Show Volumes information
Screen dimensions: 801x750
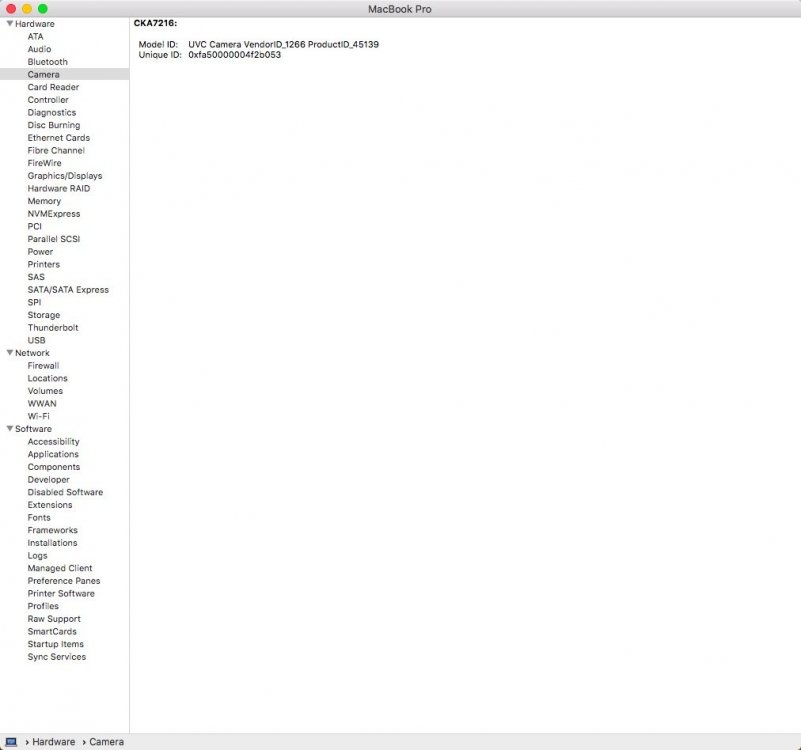[45, 391]
